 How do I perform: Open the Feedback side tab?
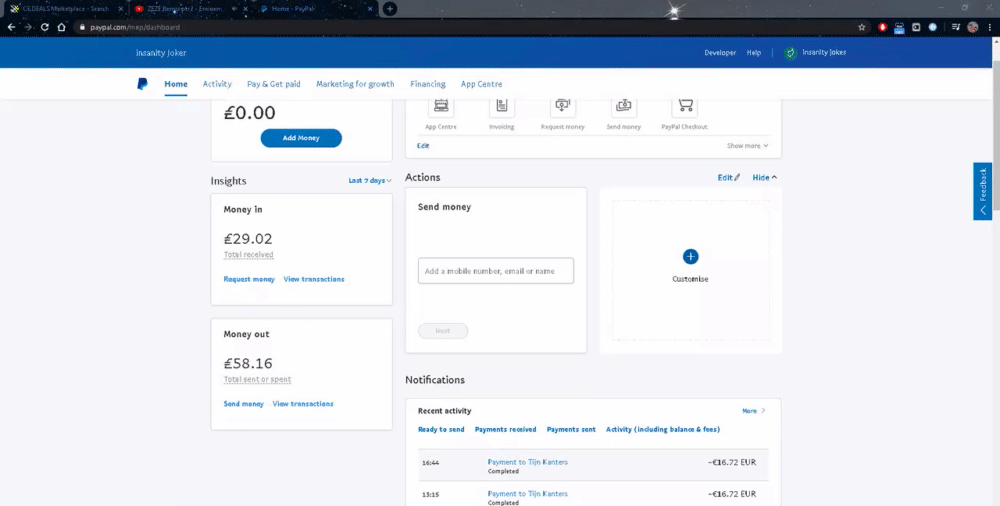(983, 191)
